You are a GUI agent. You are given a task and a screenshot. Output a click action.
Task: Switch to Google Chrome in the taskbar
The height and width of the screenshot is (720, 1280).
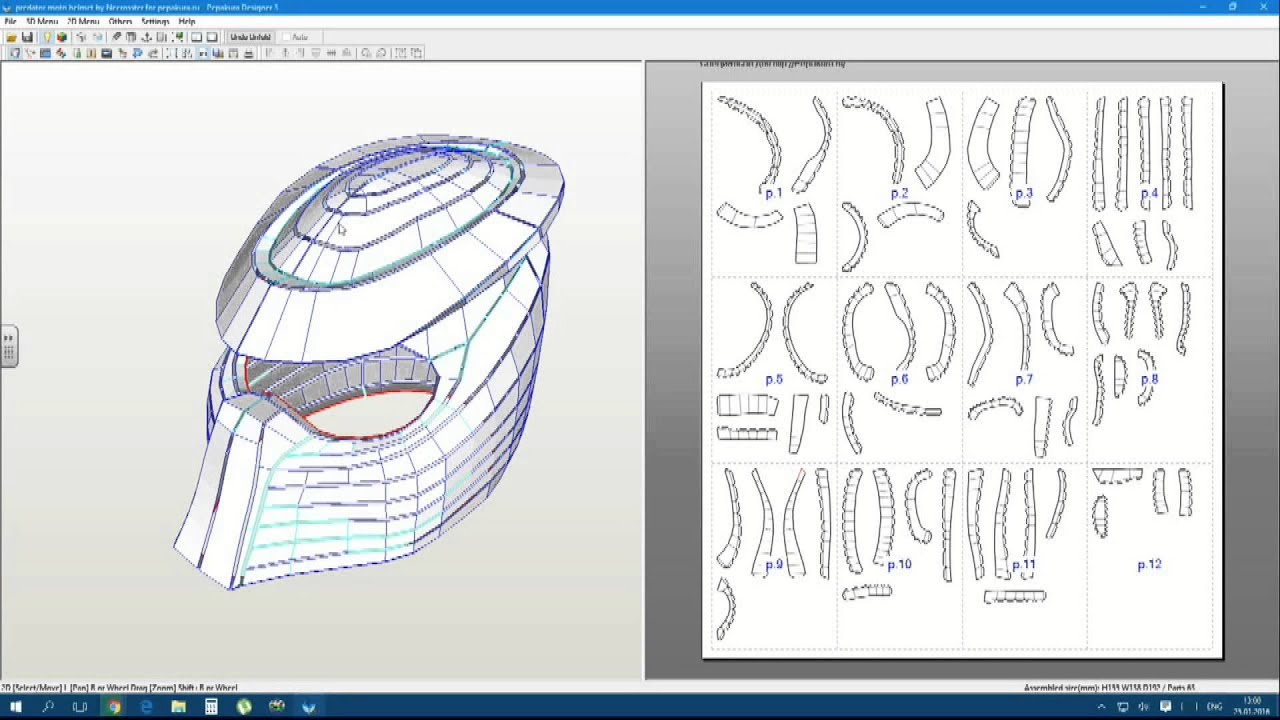click(114, 707)
